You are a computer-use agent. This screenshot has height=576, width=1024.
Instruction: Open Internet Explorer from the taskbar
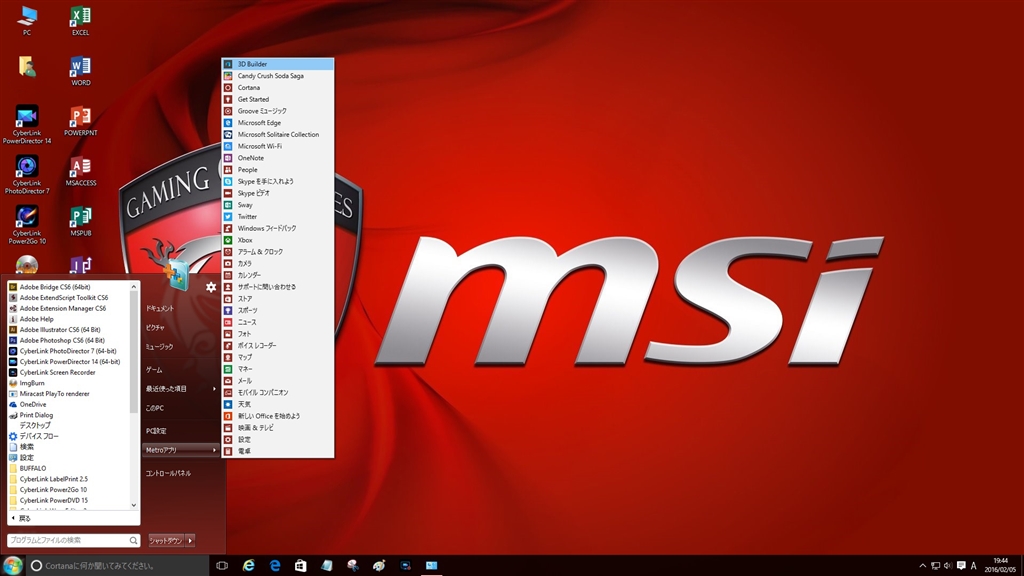click(248, 566)
